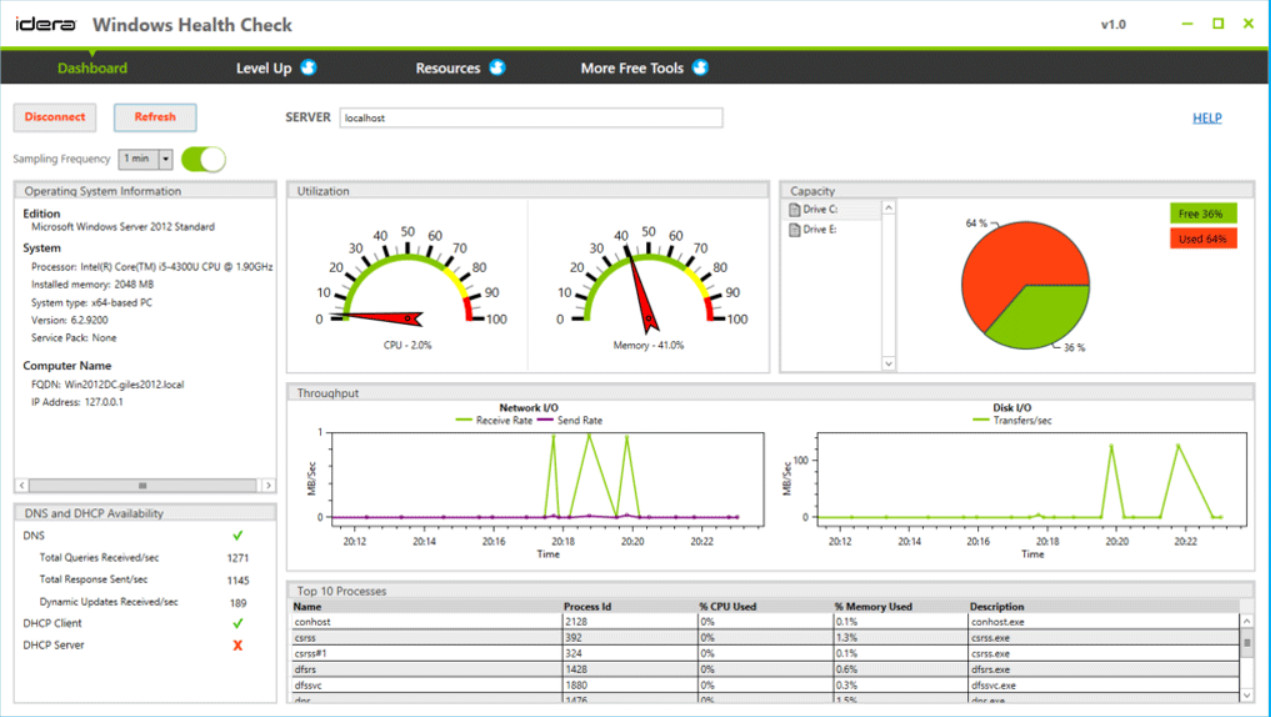Click Dynamic Updates Received/sec value 189

[238, 602]
